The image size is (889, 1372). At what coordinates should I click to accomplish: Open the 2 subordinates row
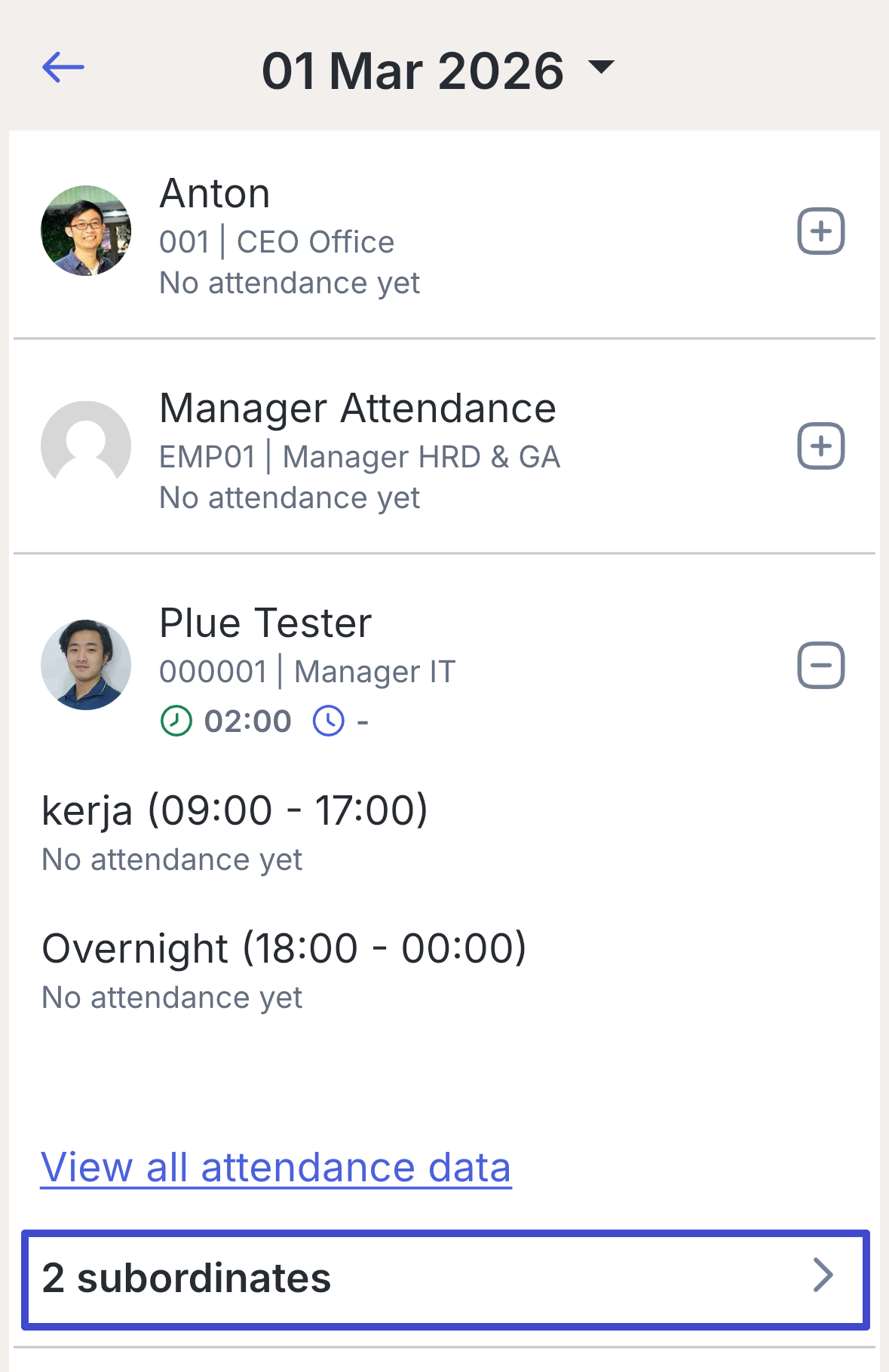(445, 1279)
